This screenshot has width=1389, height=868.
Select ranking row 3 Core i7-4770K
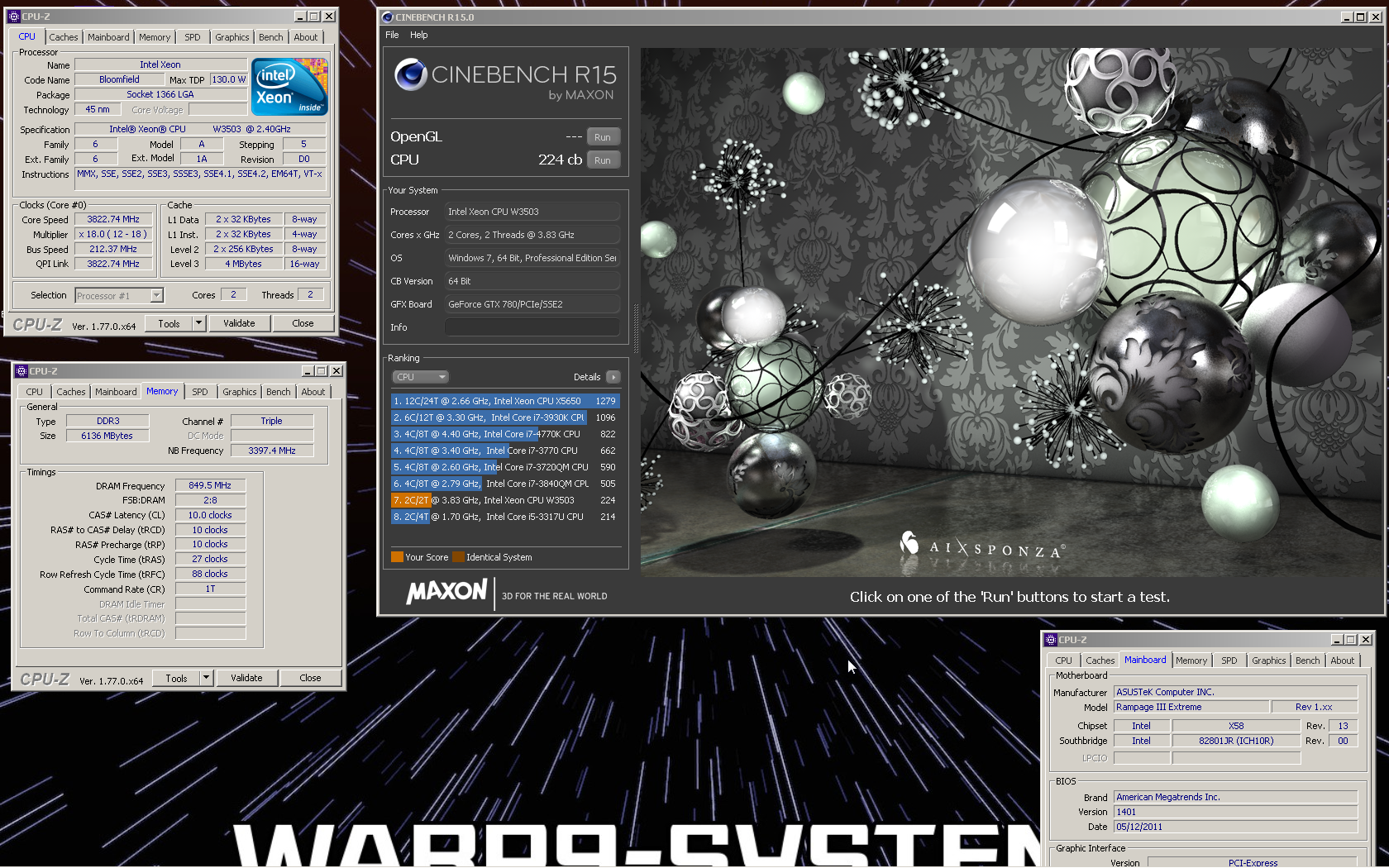tap(504, 434)
